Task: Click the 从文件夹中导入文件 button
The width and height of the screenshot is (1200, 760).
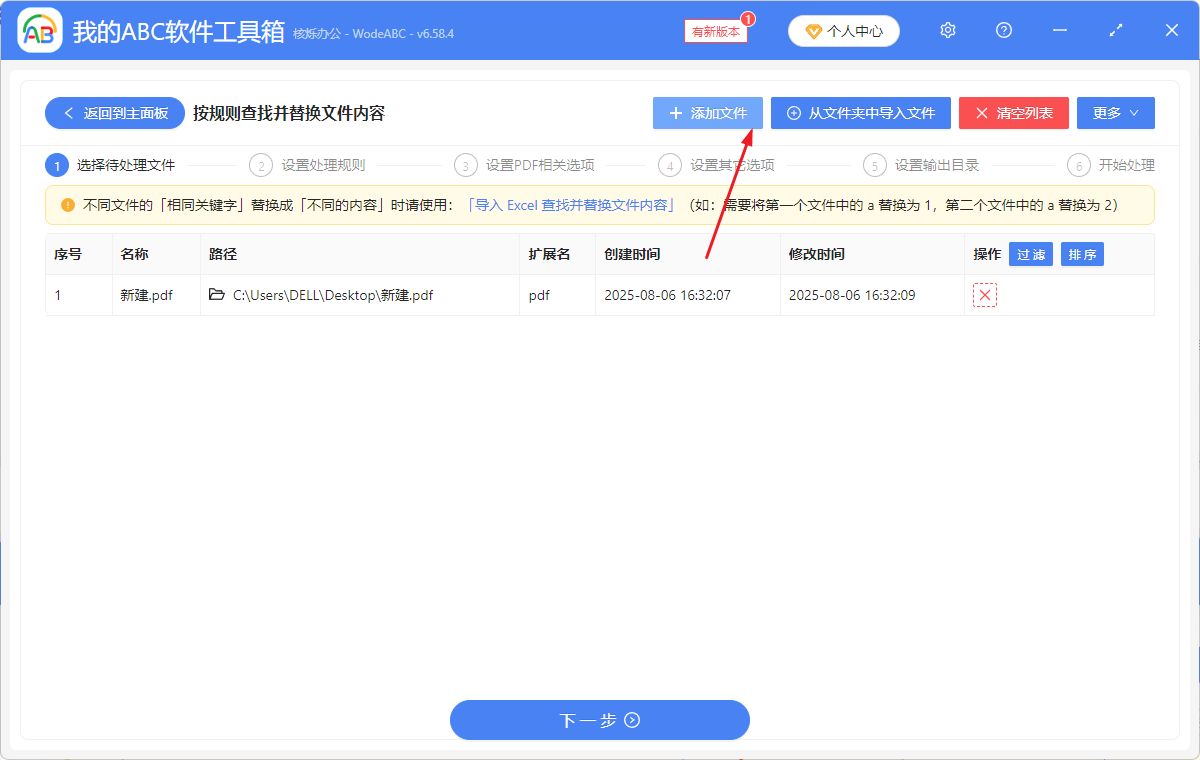Action: point(860,112)
